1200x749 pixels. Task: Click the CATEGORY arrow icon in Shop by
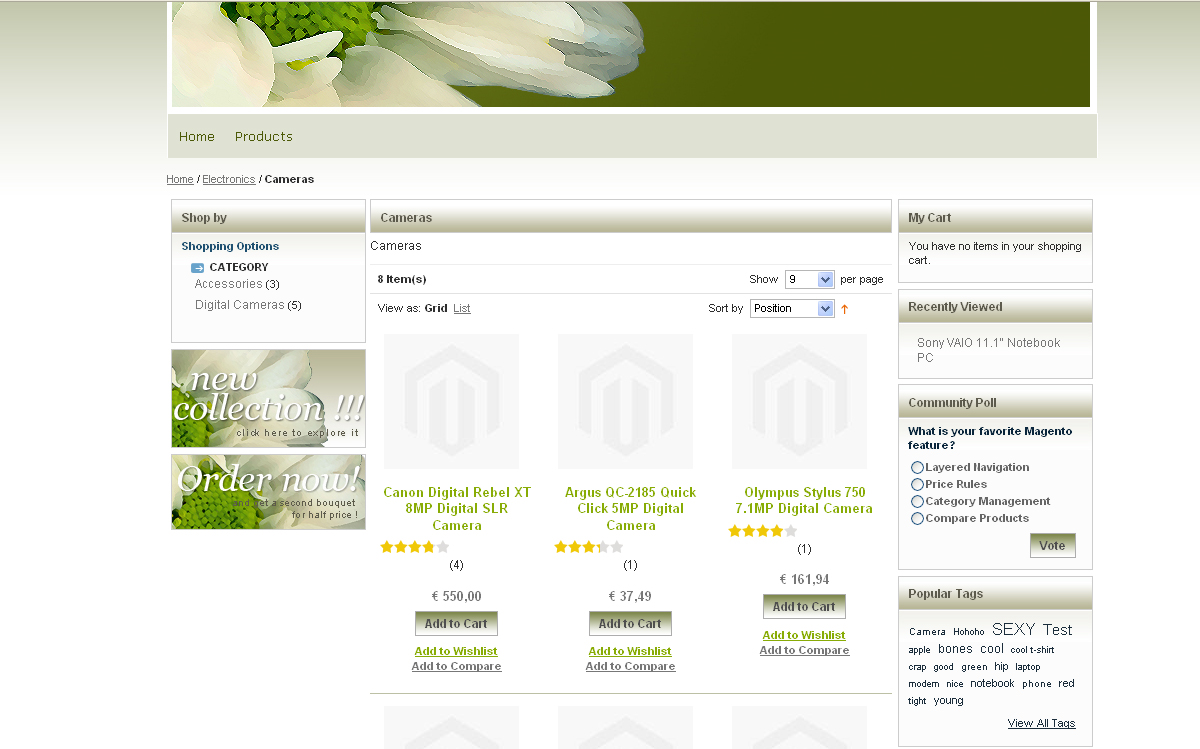click(x=197, y=268)
